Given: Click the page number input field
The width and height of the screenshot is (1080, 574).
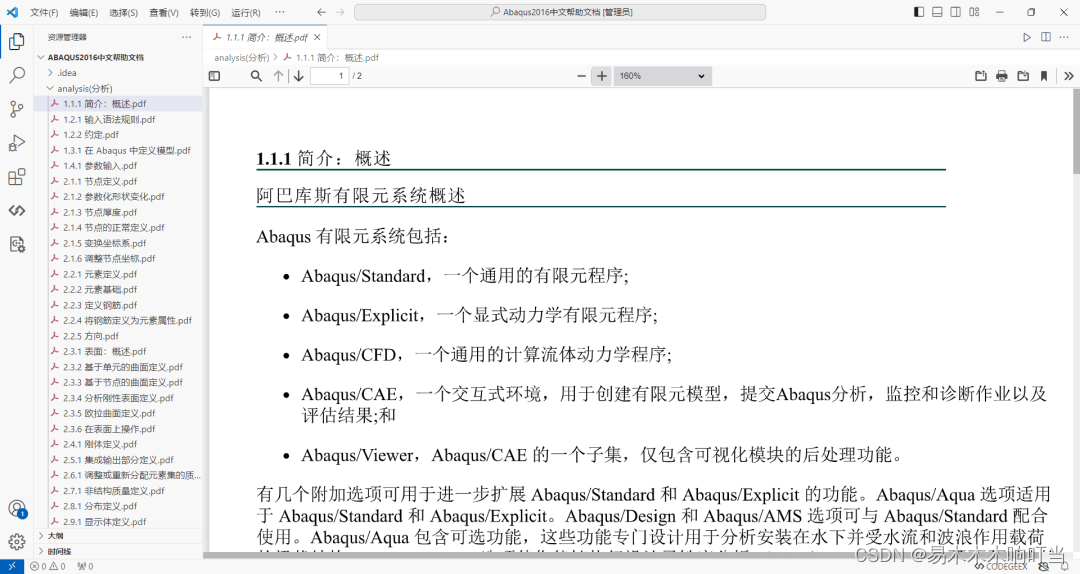Looking at the screenshot, I should (x=329, y=76).
